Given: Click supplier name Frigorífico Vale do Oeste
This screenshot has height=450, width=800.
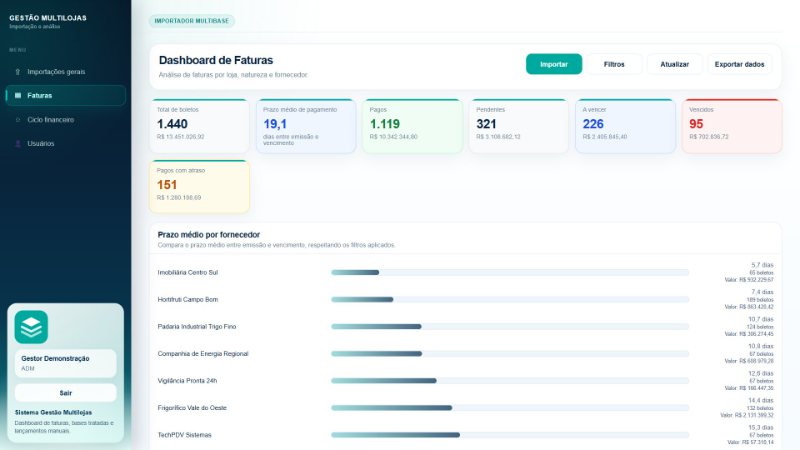Looking at the screenshot, I should point(192,408).
